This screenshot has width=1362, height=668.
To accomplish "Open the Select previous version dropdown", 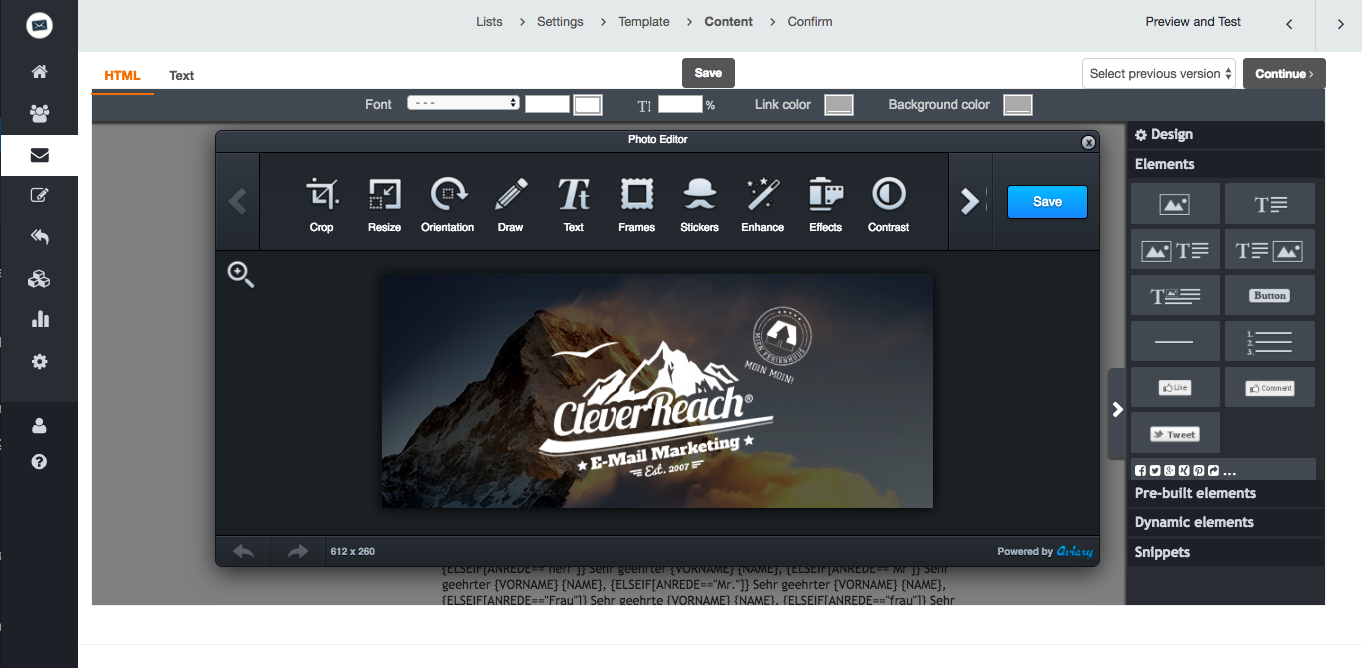I will 1159,73.
